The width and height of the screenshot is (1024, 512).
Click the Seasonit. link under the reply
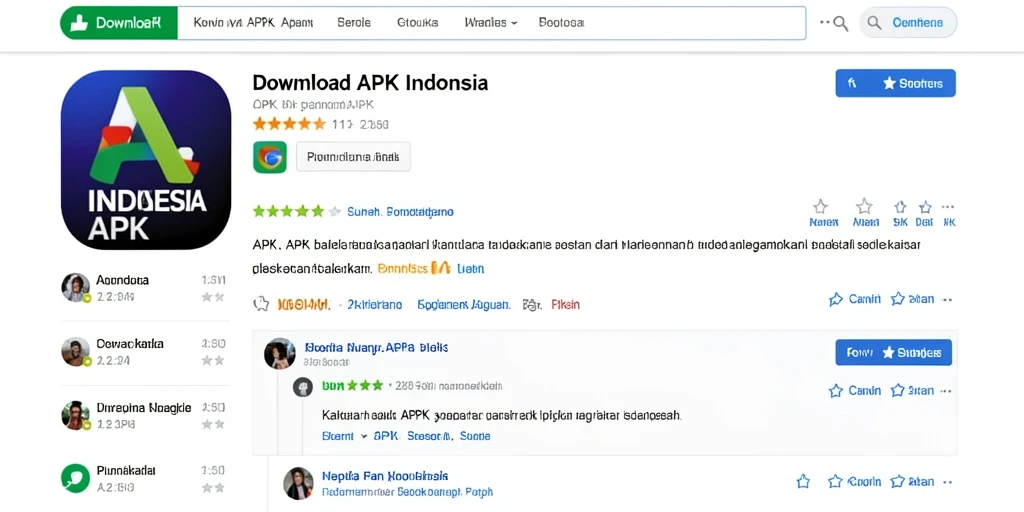430,436
